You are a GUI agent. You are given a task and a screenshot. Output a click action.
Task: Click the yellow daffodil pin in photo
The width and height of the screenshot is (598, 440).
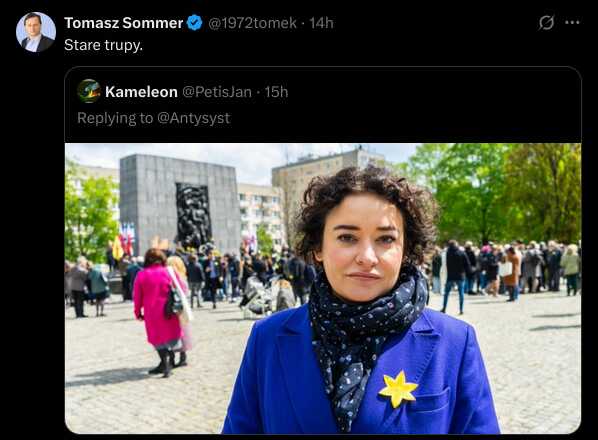[398, 389]
